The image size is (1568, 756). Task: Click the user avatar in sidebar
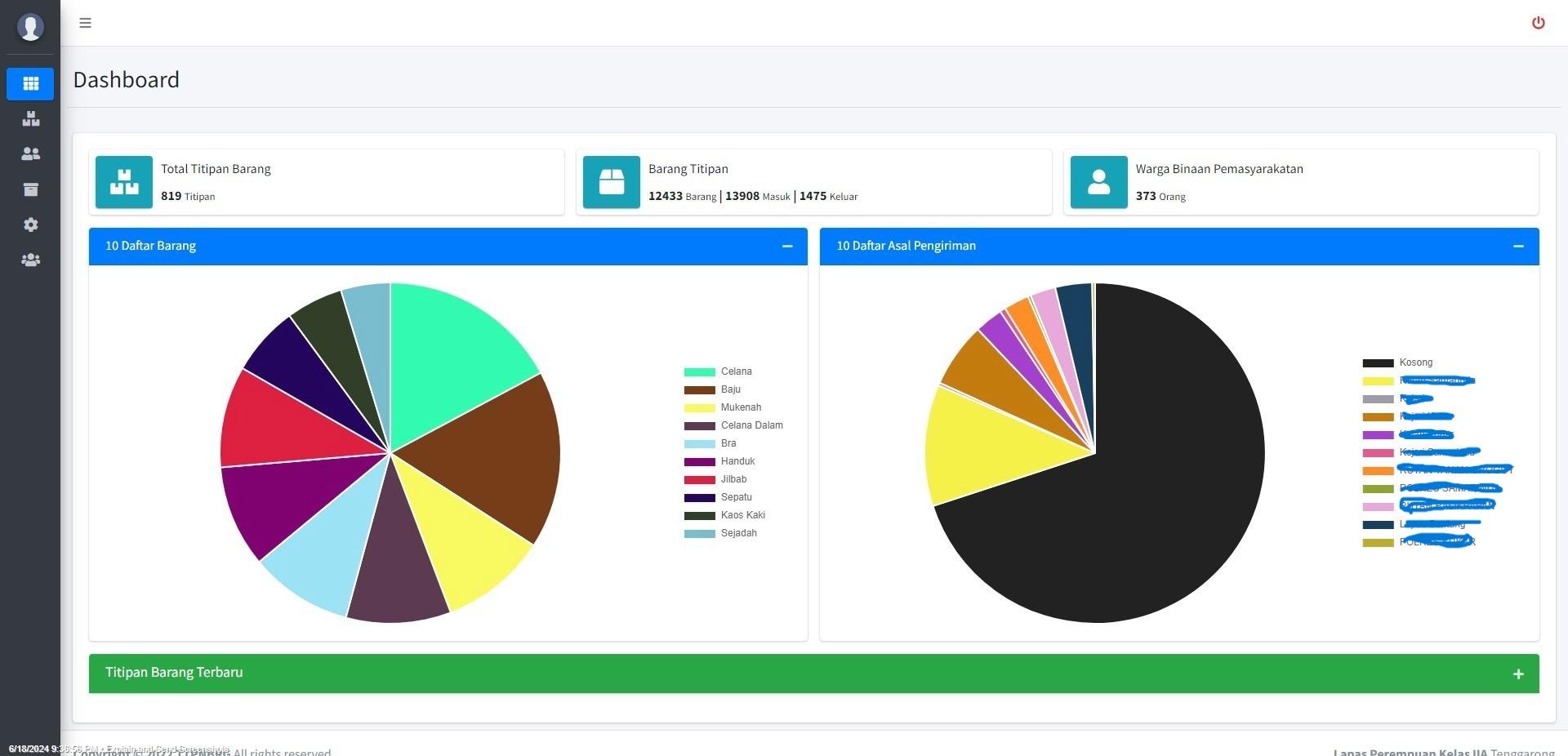(30, 27)
